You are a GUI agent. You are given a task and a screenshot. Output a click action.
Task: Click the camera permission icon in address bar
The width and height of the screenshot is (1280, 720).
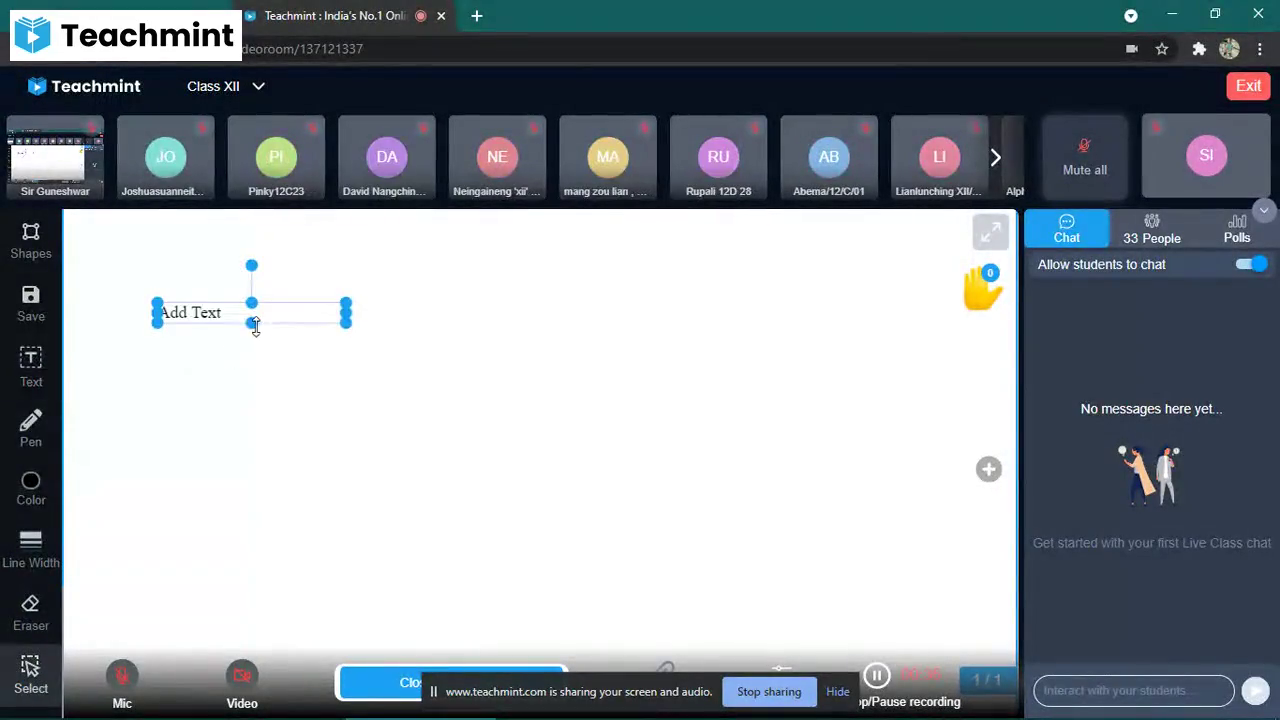pyautogui.click(x=1132, y=49)
